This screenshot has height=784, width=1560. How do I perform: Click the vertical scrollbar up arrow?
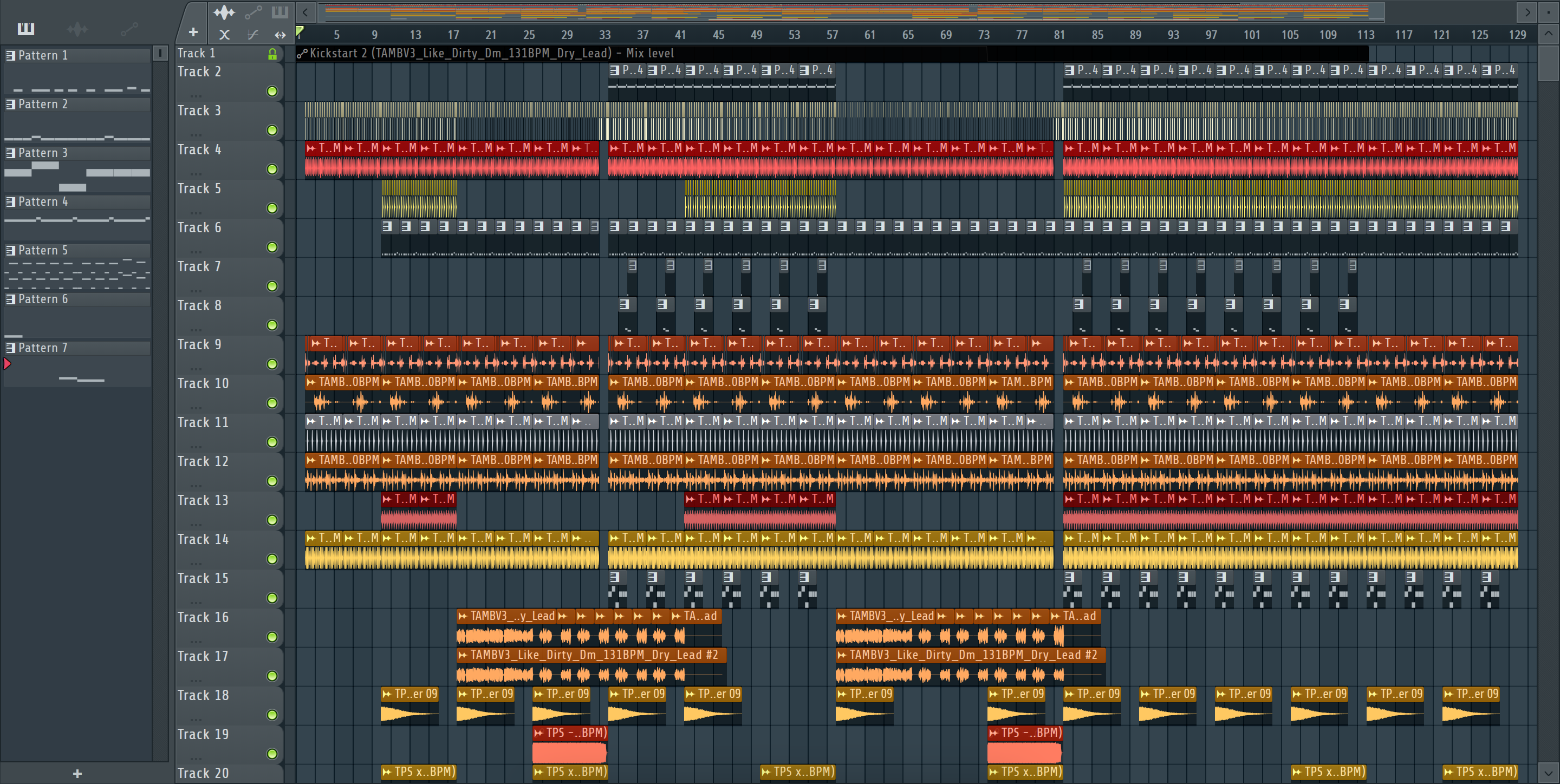tap(1549, 34)
